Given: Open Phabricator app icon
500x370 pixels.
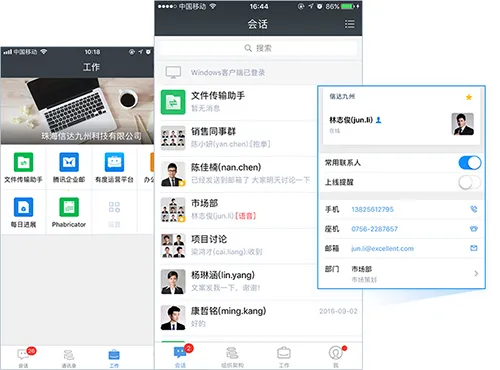Looking at the screenshot, I should [x=69, y=212].
